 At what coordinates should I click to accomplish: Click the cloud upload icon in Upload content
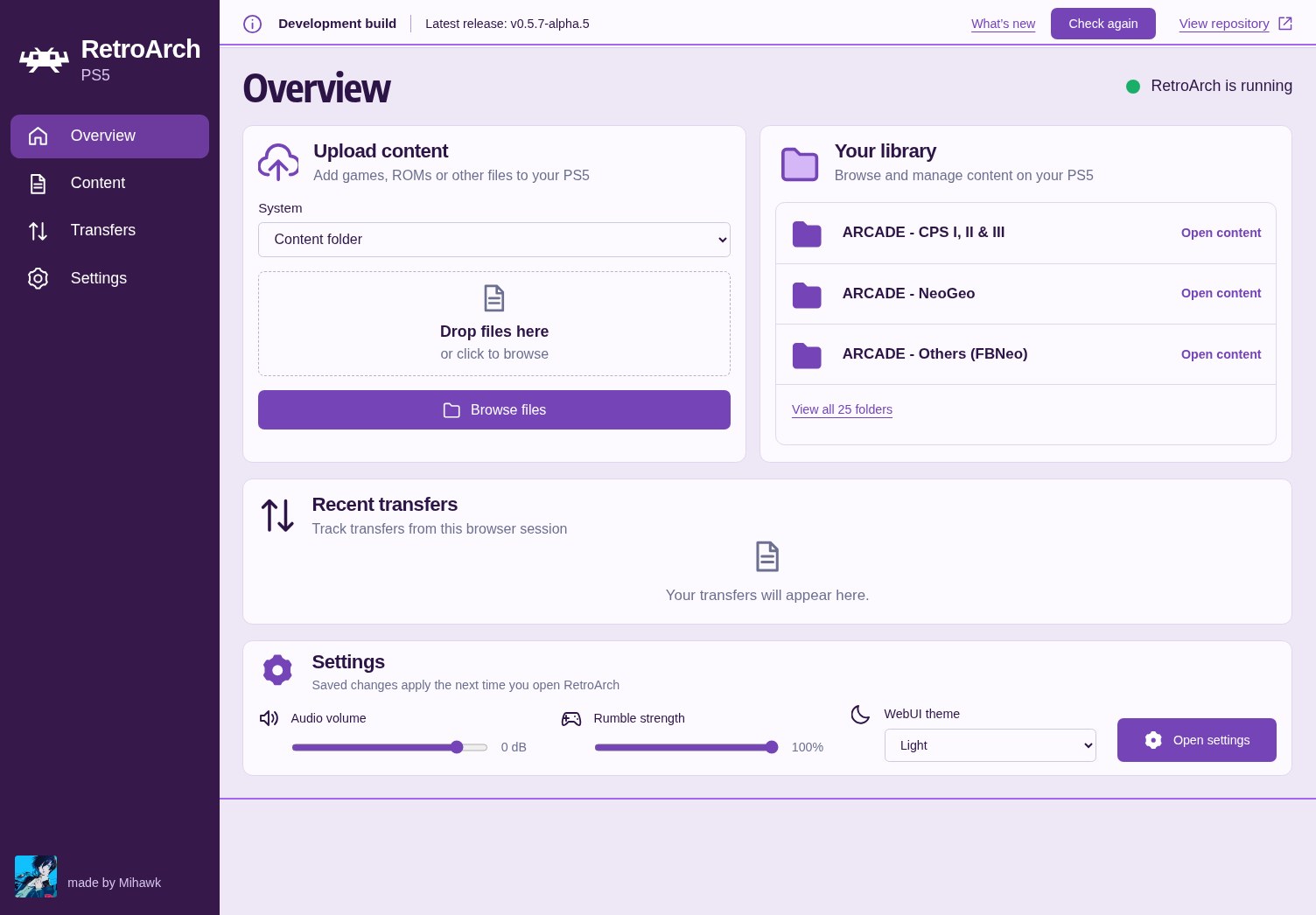click(x=278, y=162)
